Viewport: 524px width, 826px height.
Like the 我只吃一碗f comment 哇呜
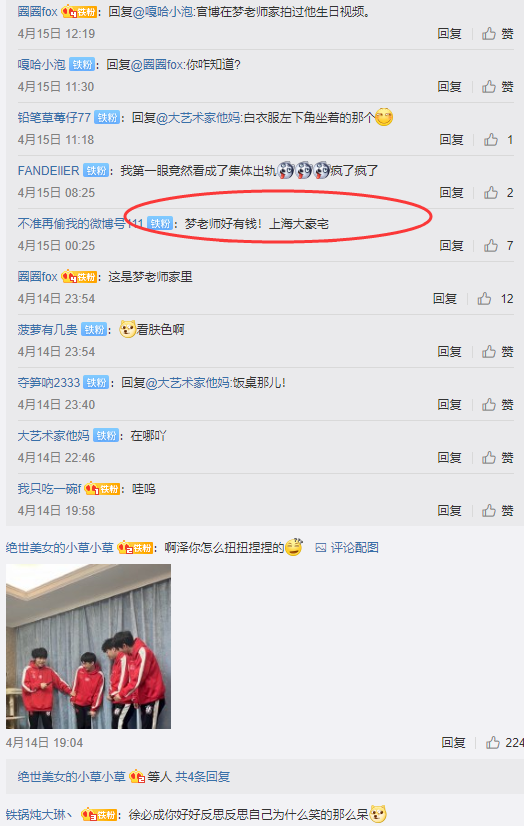pos(497,510)
